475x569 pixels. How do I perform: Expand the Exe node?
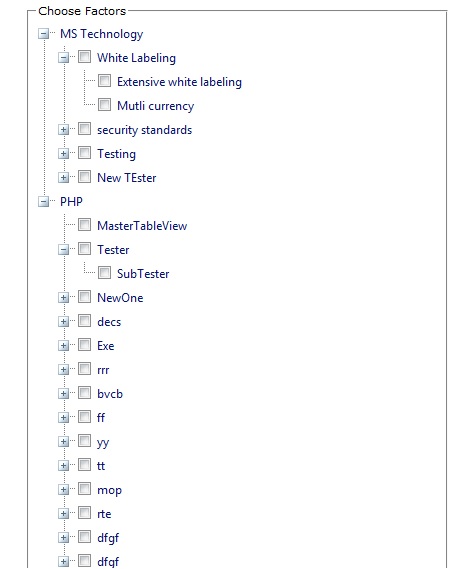(64, 346)
